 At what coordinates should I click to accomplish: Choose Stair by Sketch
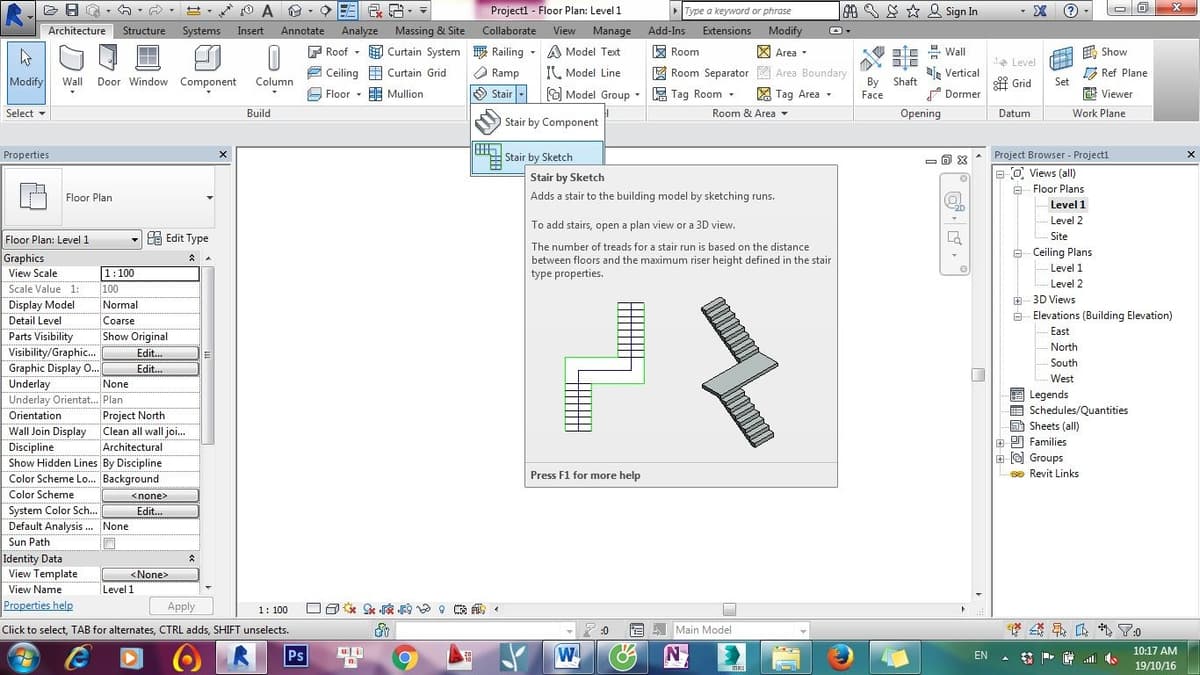pyautogui.click(x=537, y=156)
